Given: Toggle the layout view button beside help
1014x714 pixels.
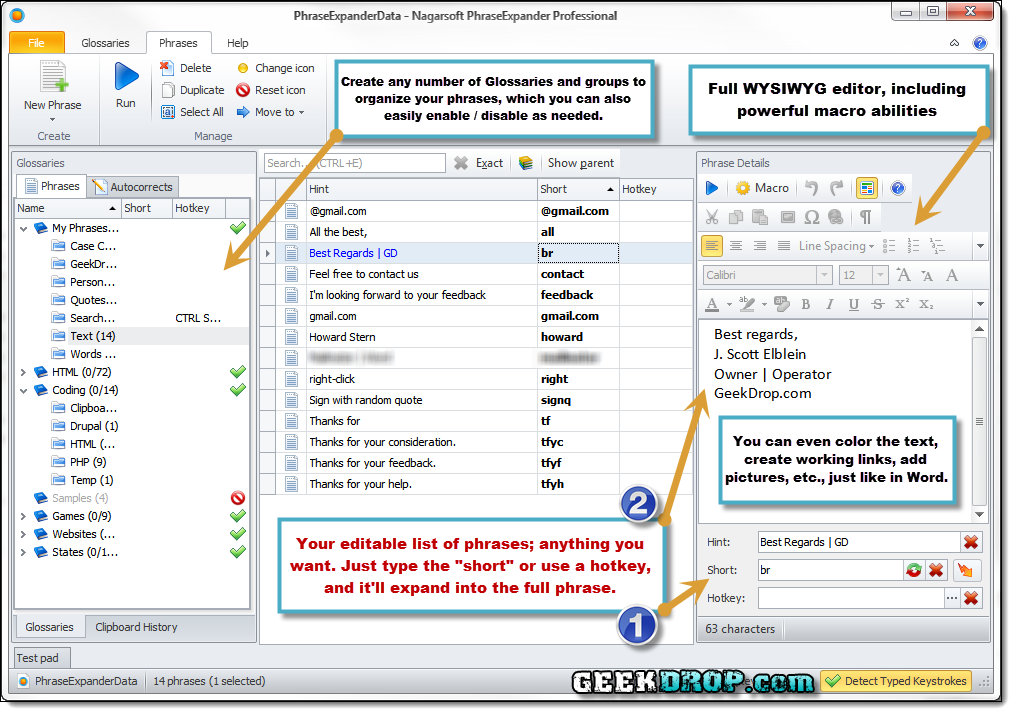Looking at the screenshot, I should [867, 188].
